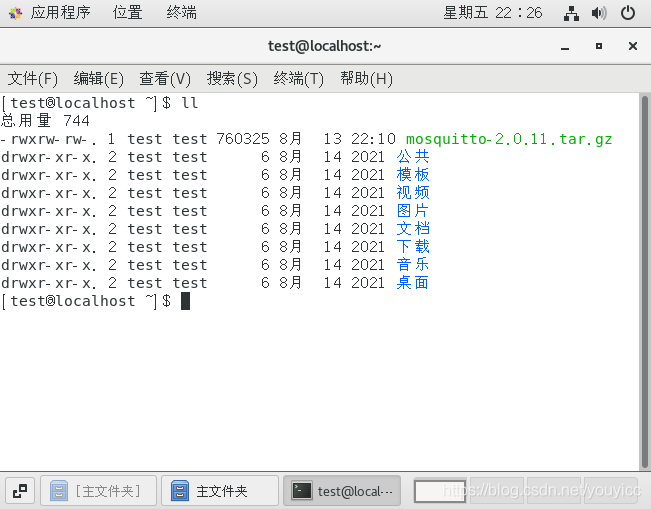Maximize the terminal window

[599, 46]
